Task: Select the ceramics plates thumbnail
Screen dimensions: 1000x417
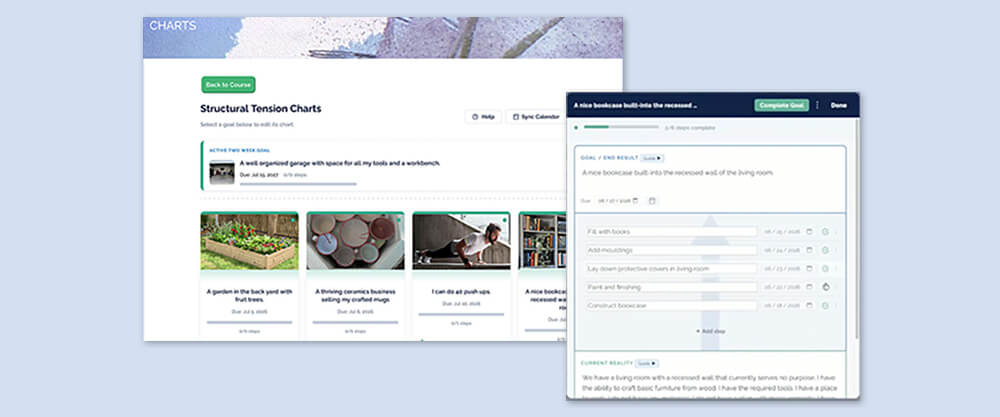Action: (355, 241)
